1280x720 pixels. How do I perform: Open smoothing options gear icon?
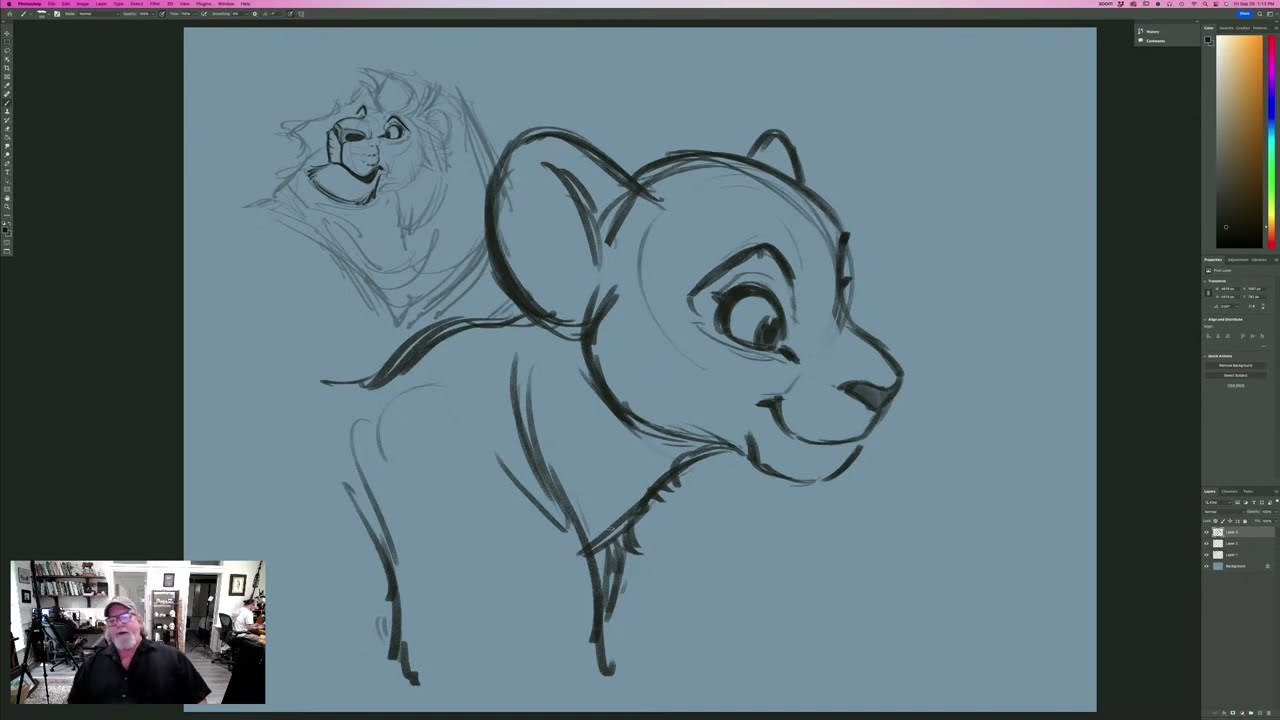(x=254, y=13)
